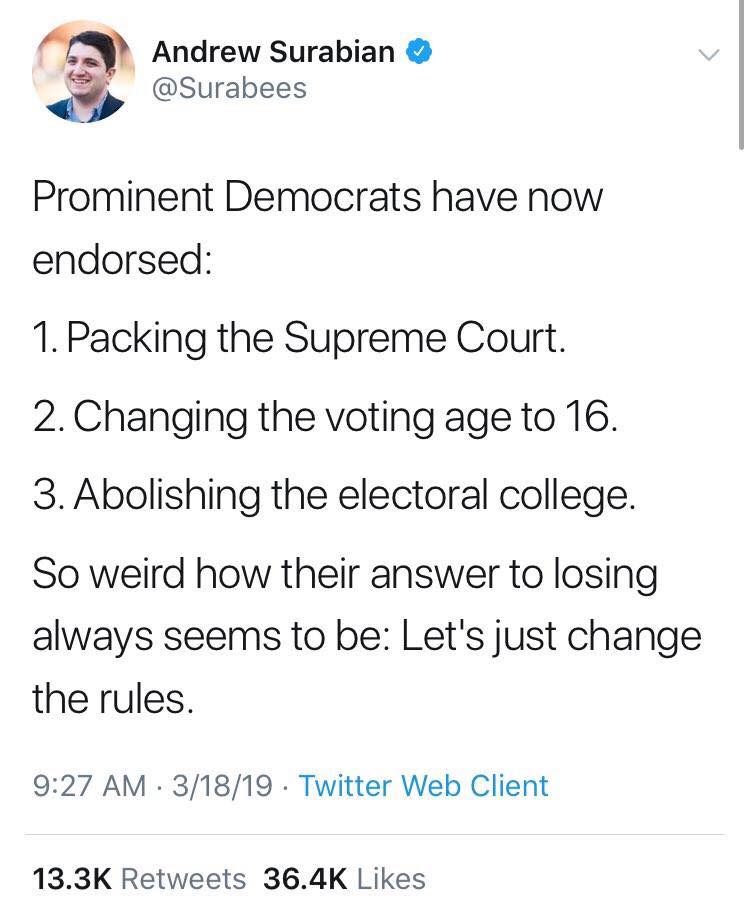This screenshot has height=920, width=750.
Task: Open the Twitter Web Client link
Action: 424,785
